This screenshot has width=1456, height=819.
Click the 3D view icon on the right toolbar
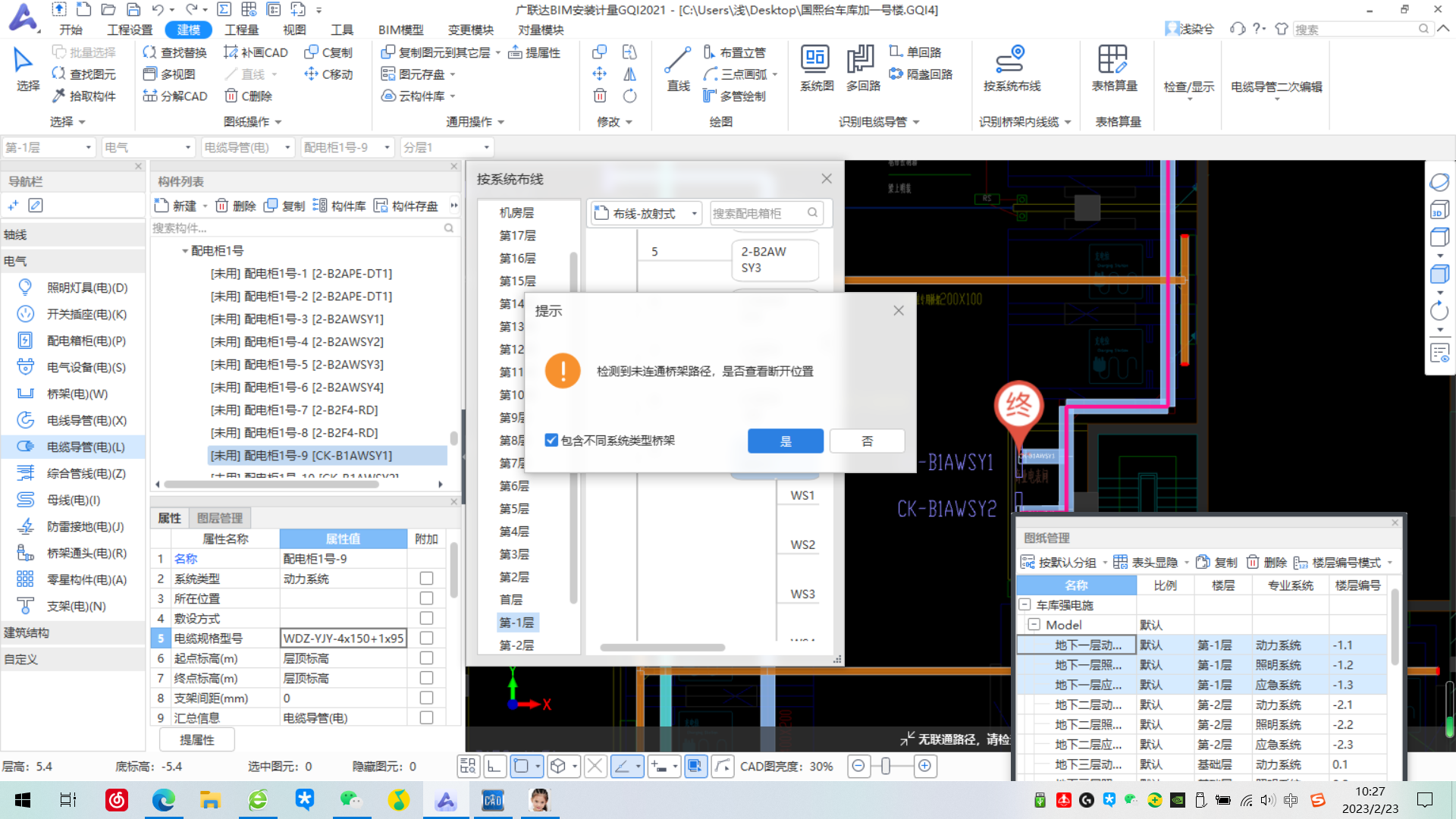point(1439,210)
